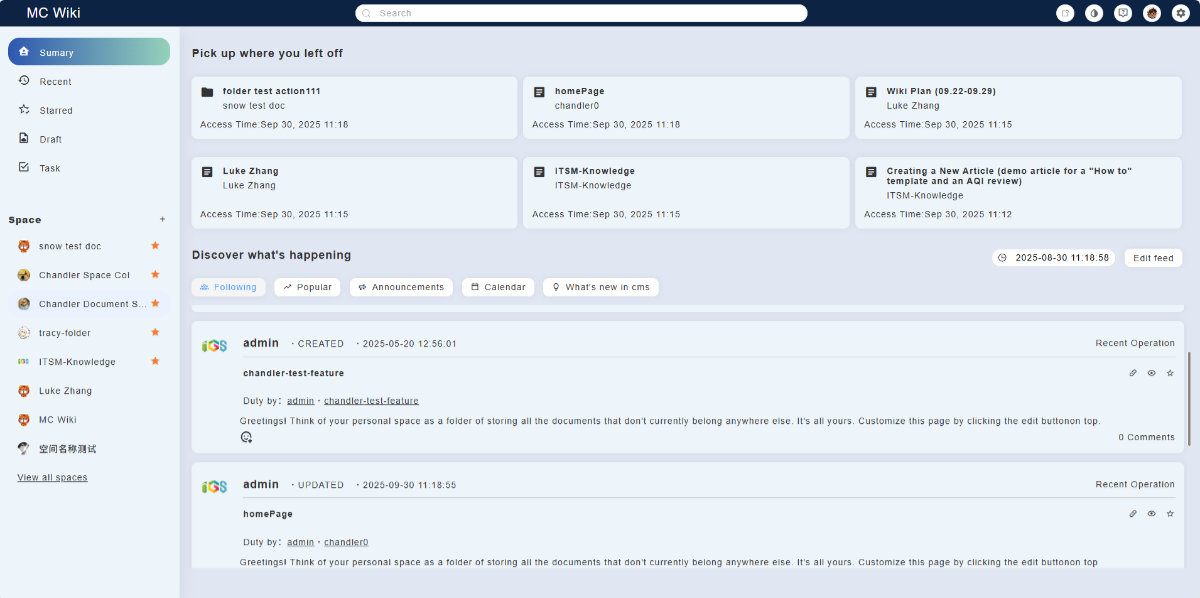Click the chandler0 duty link
1200x598 pixels.
click(x=346, y=542)
